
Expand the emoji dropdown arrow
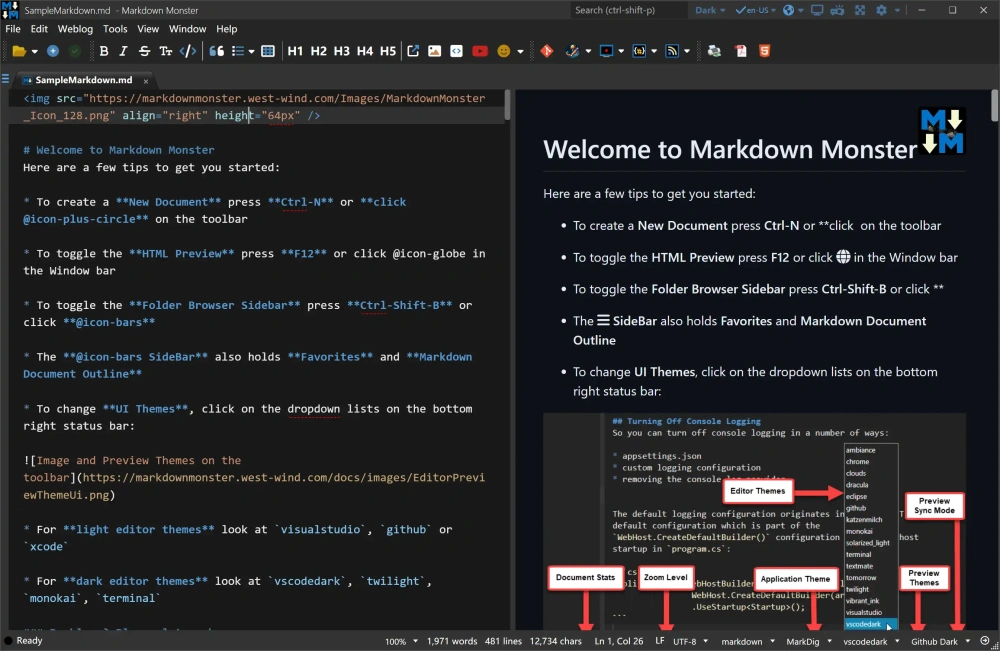point(520,52)
